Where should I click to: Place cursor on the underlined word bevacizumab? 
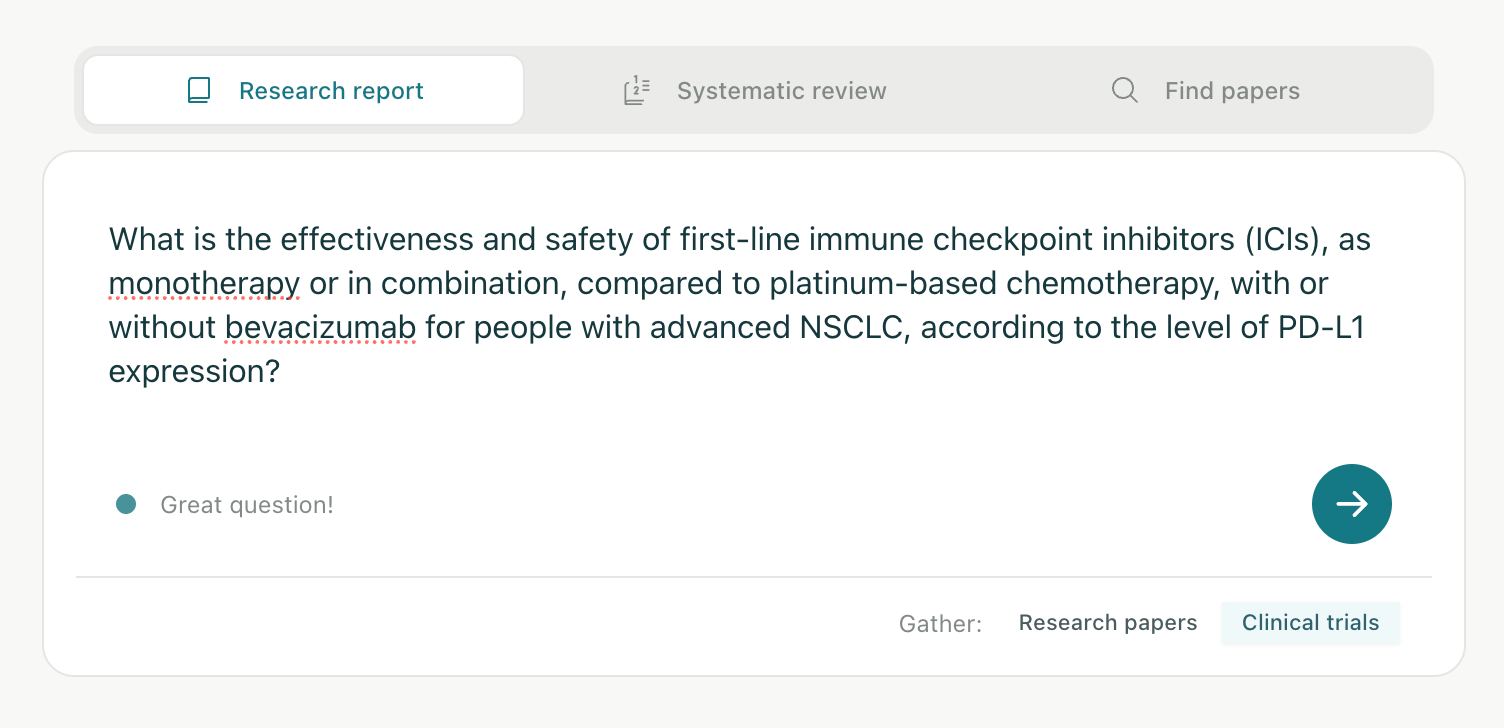[x=320, y=328]
